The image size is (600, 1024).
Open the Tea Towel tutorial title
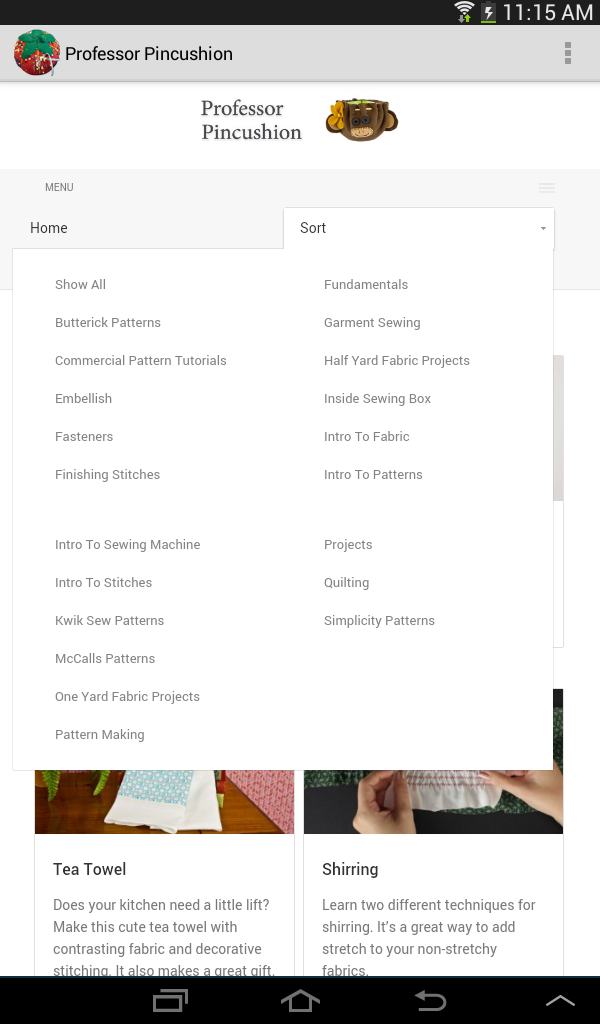pos(90,869)
